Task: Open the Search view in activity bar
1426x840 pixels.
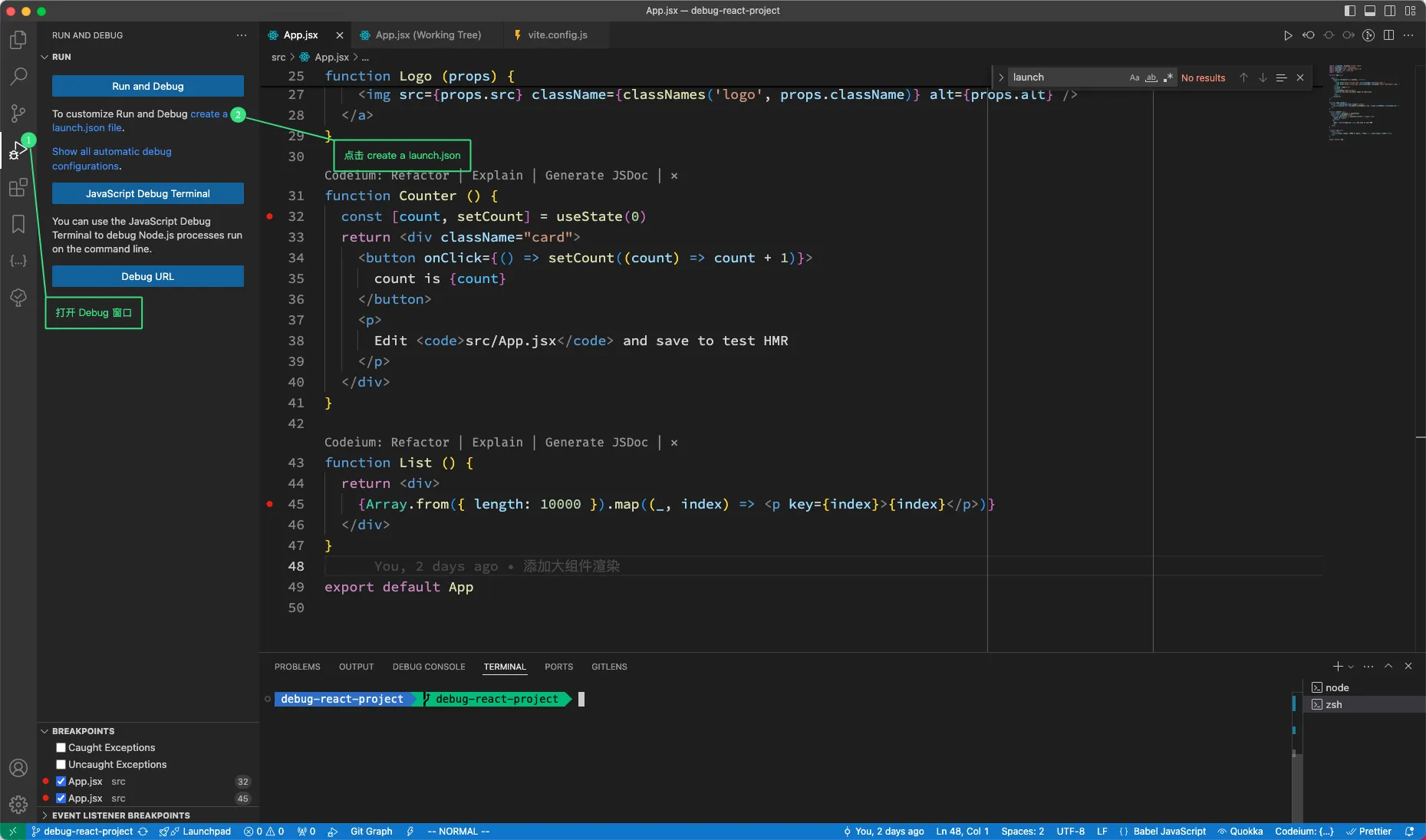Action: coord(18,77)
